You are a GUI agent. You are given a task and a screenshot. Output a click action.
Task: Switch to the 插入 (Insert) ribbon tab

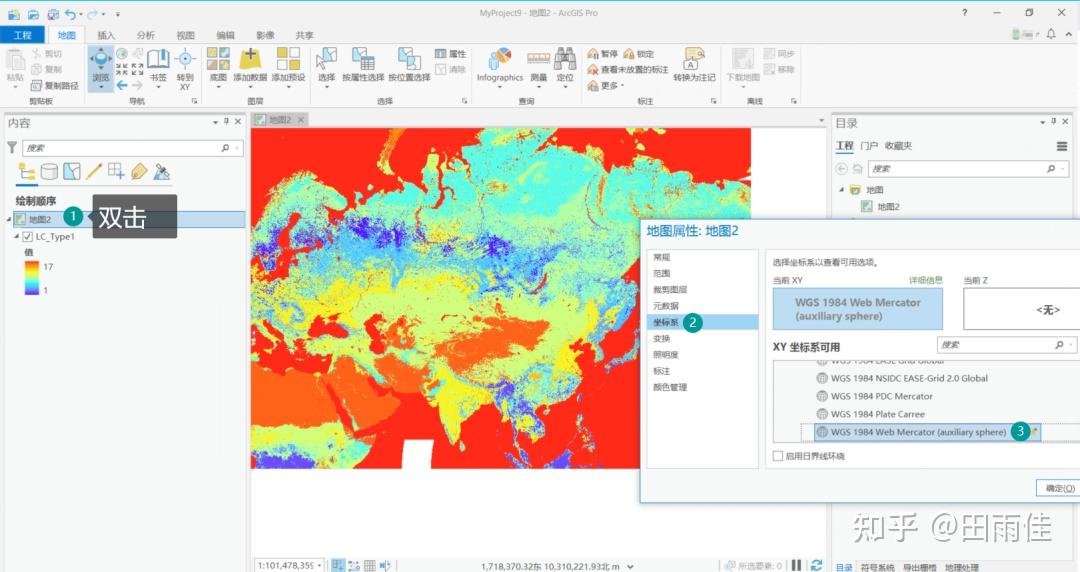[x=106, y=35]
